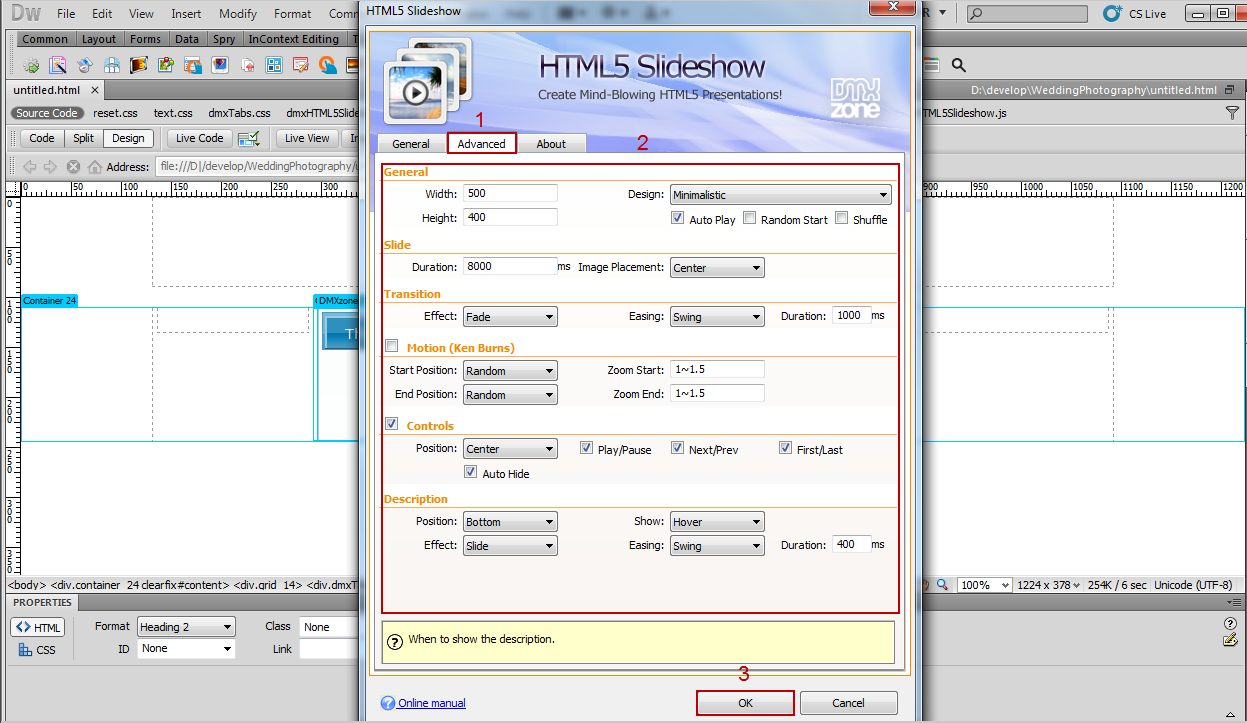Switch to the Spry insert tab
The image size is (1247, 723).
224,39
